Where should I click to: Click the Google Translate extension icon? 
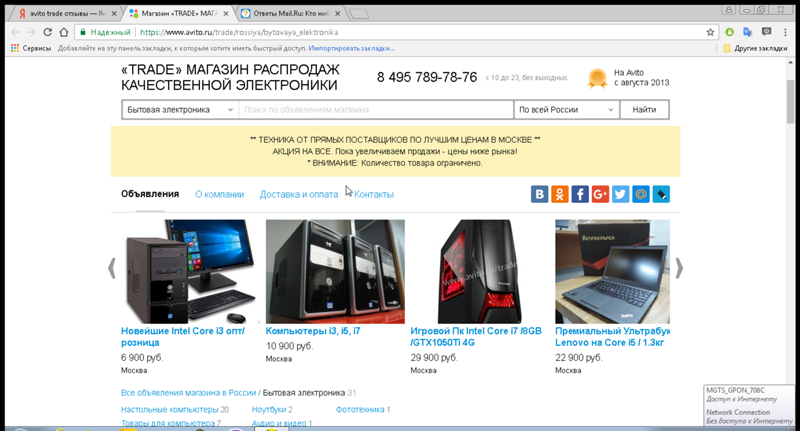point(747,32)
